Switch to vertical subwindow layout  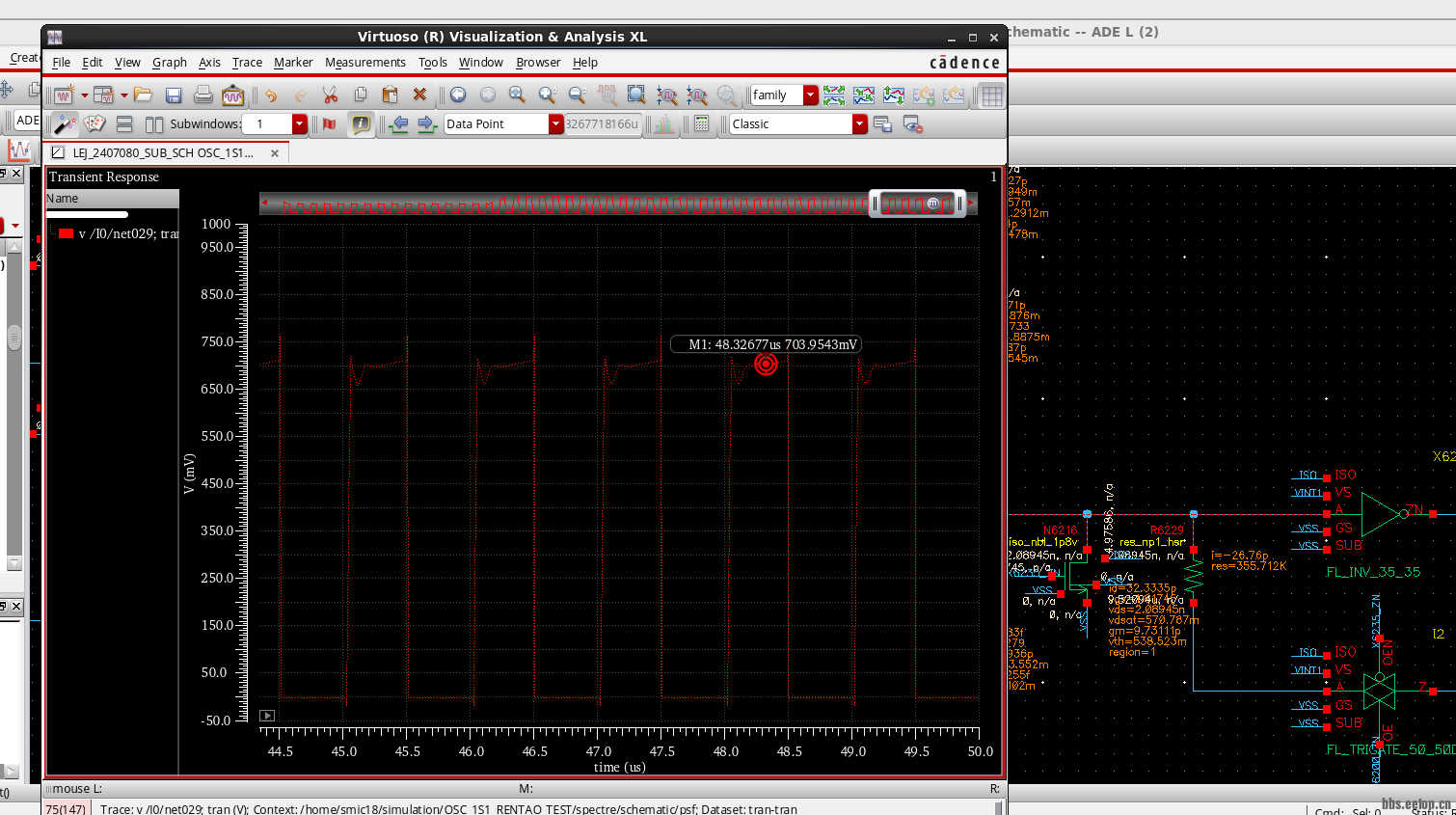point(154,123)
